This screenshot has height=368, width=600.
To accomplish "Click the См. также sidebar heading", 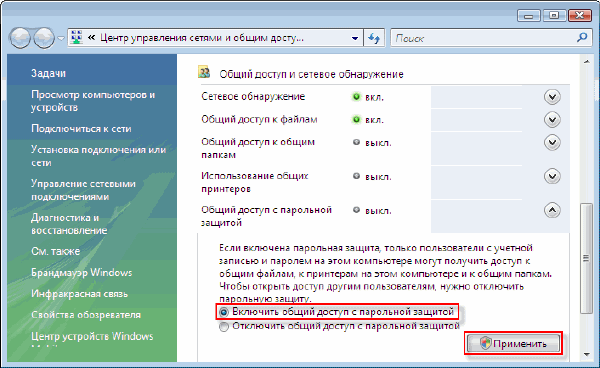I will 55,251.
